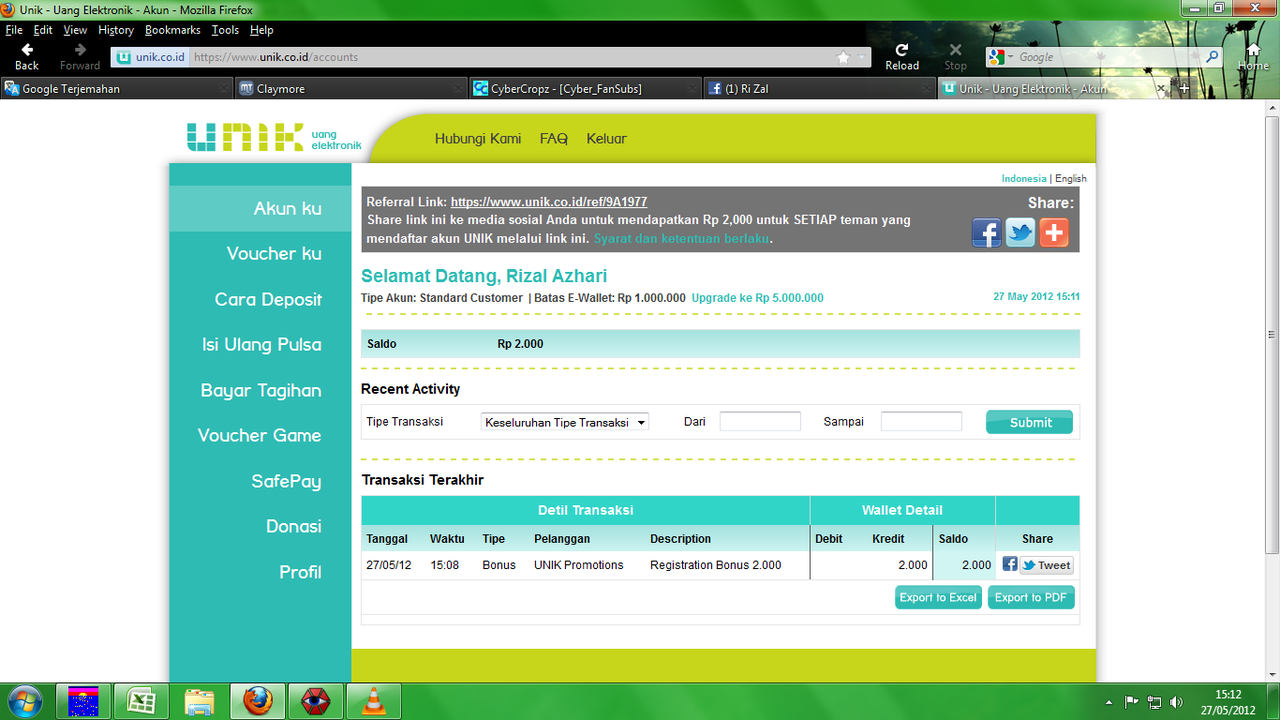1280x720 pixels.
Task: Click the network icon in system tray
Action: click(x=1154, y=702)
